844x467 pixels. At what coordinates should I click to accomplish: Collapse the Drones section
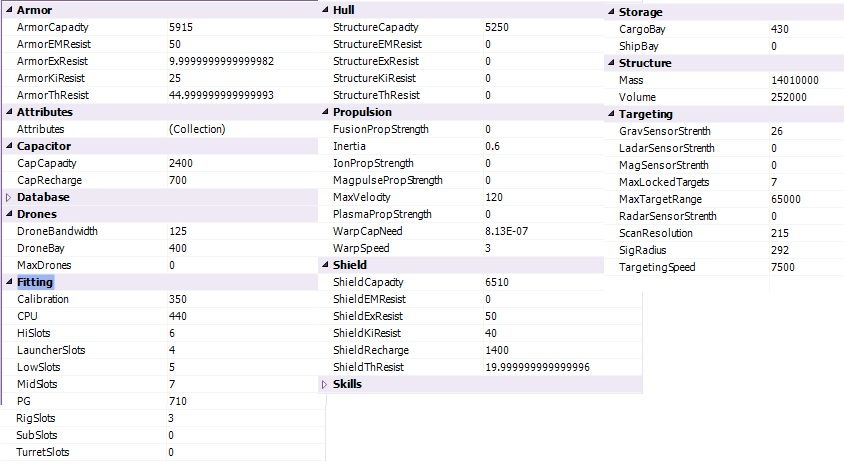[9, 215]
